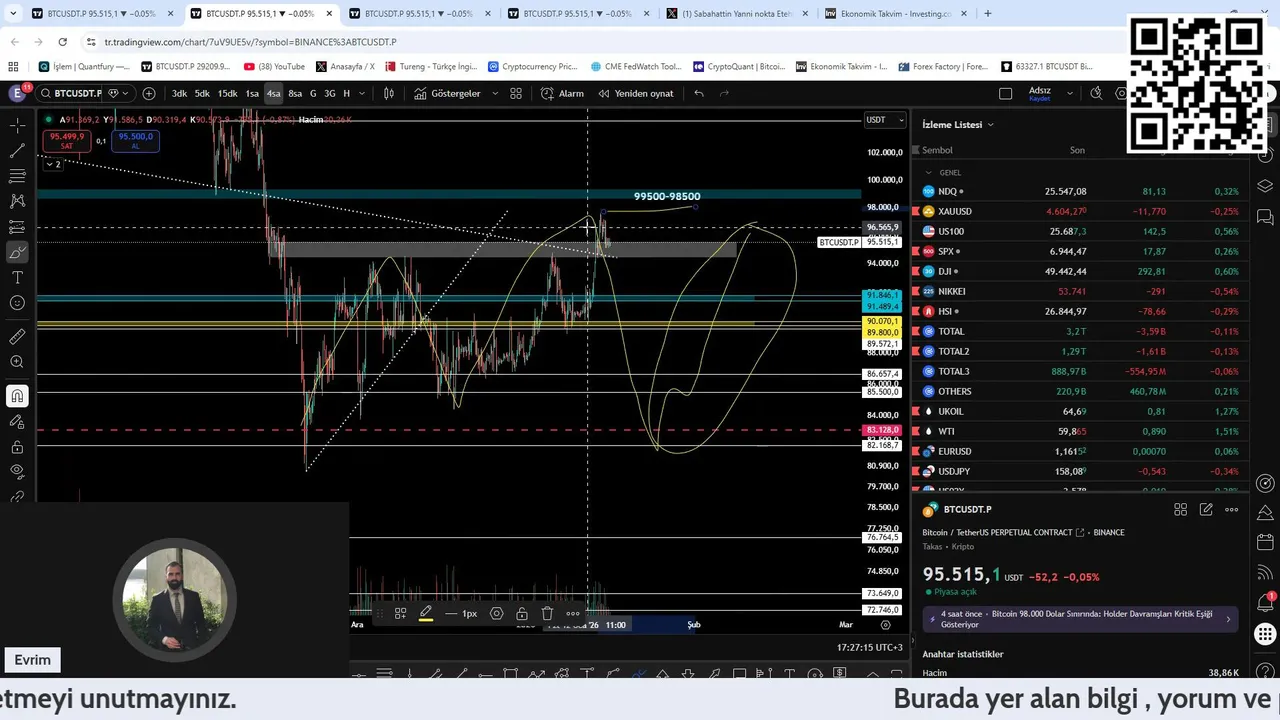Select the ruler measure tool
1280x720 pixels.
tap(17, 337)
